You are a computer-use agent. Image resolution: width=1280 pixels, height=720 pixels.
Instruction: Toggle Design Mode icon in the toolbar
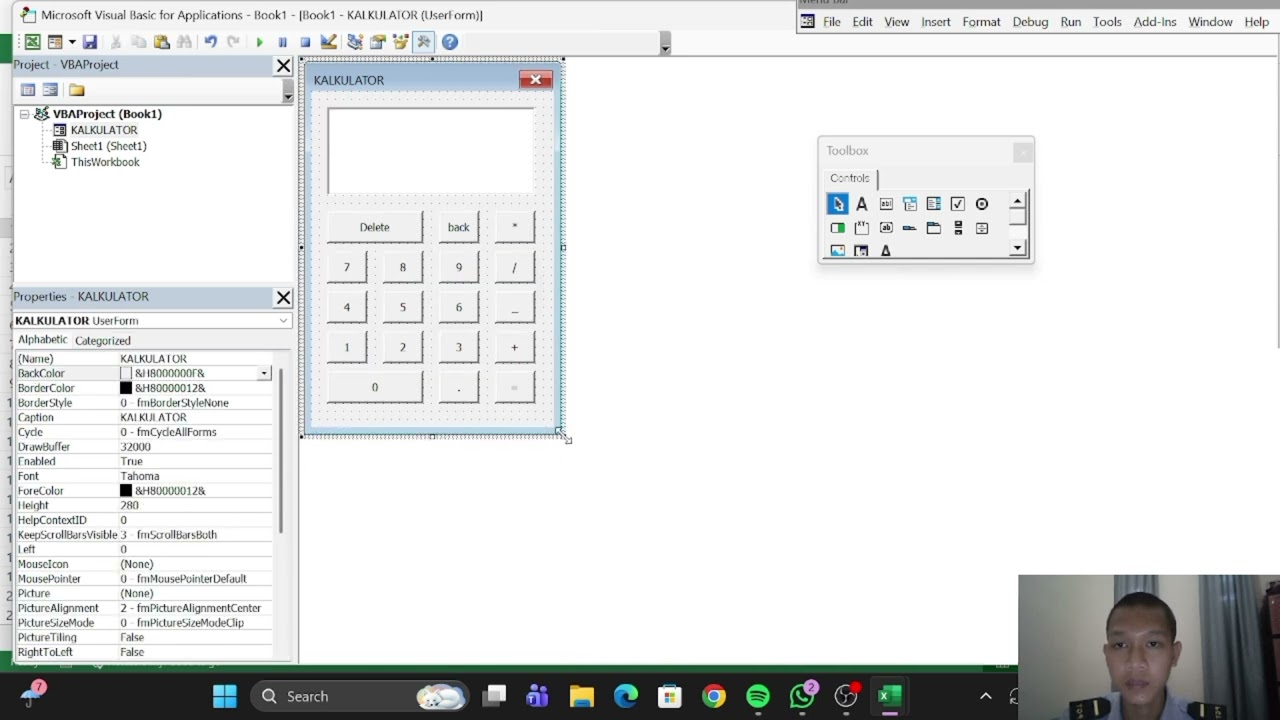328,42
